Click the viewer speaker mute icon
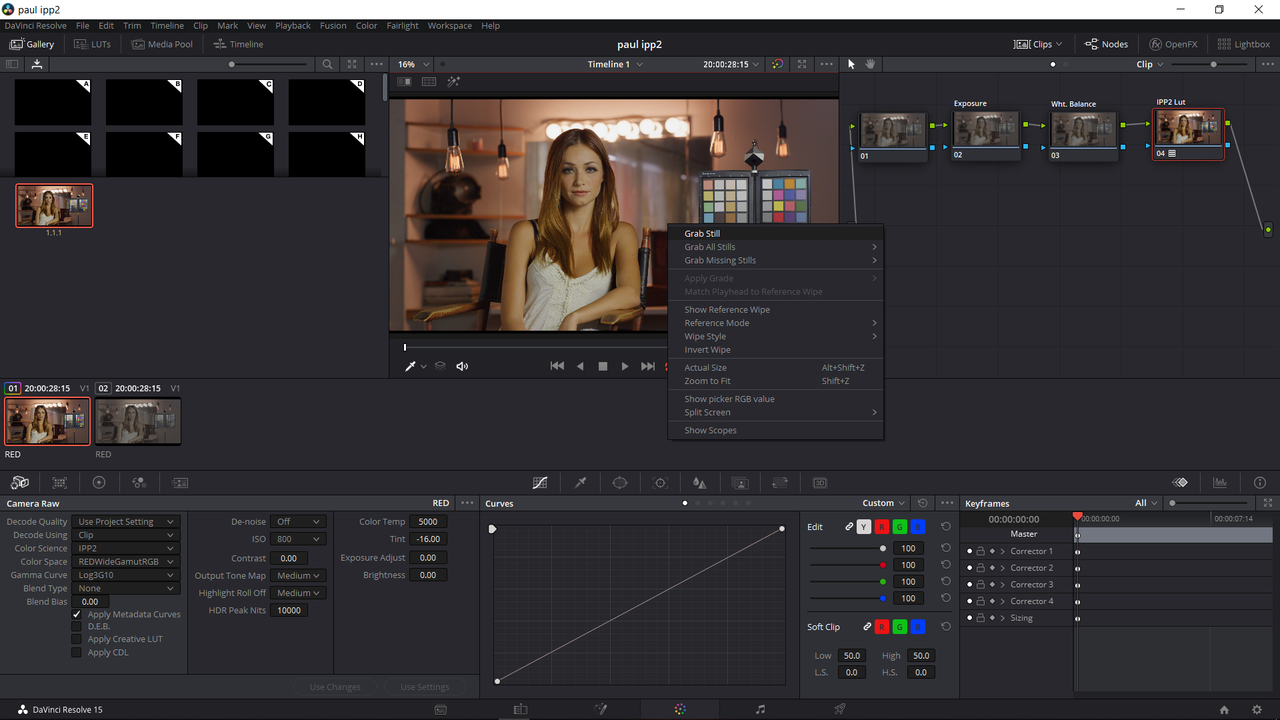1280x720 pixels. pyautogui.click(x=462, y=366)
